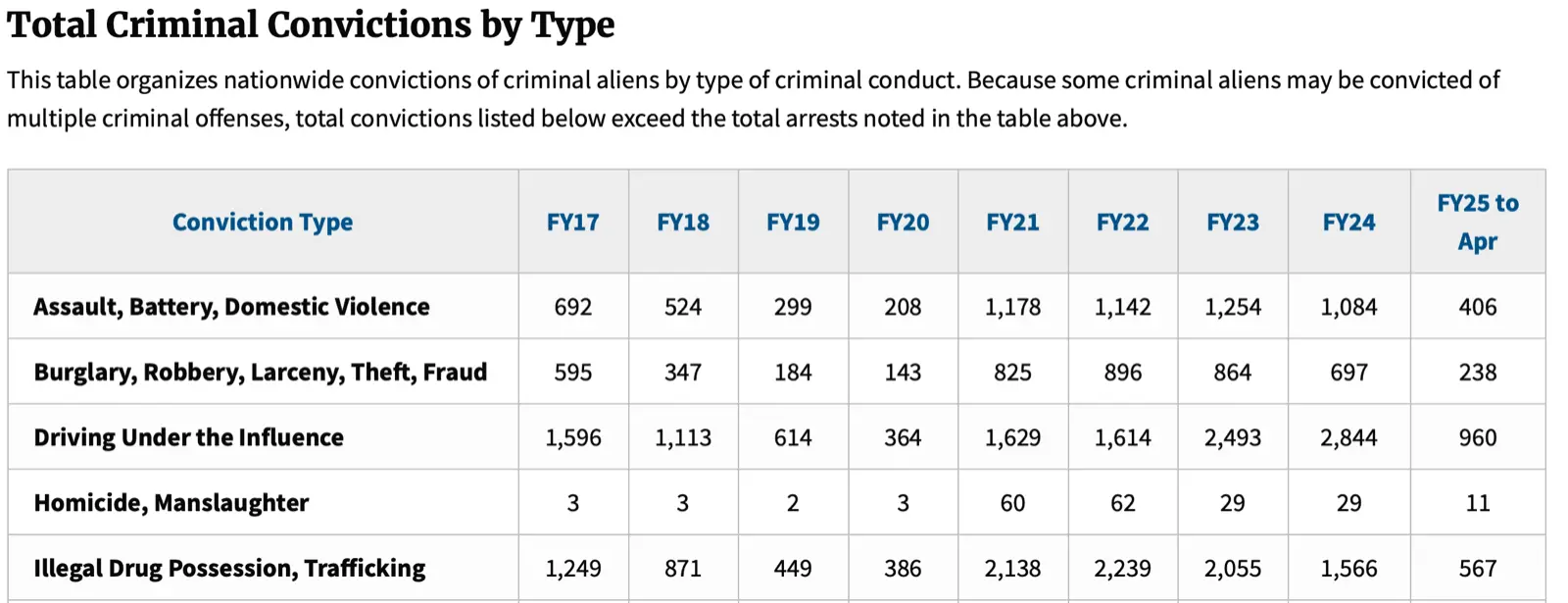Click the FY21 column header
This screenshot has height=603, width=1568.
coord(1012,223)
